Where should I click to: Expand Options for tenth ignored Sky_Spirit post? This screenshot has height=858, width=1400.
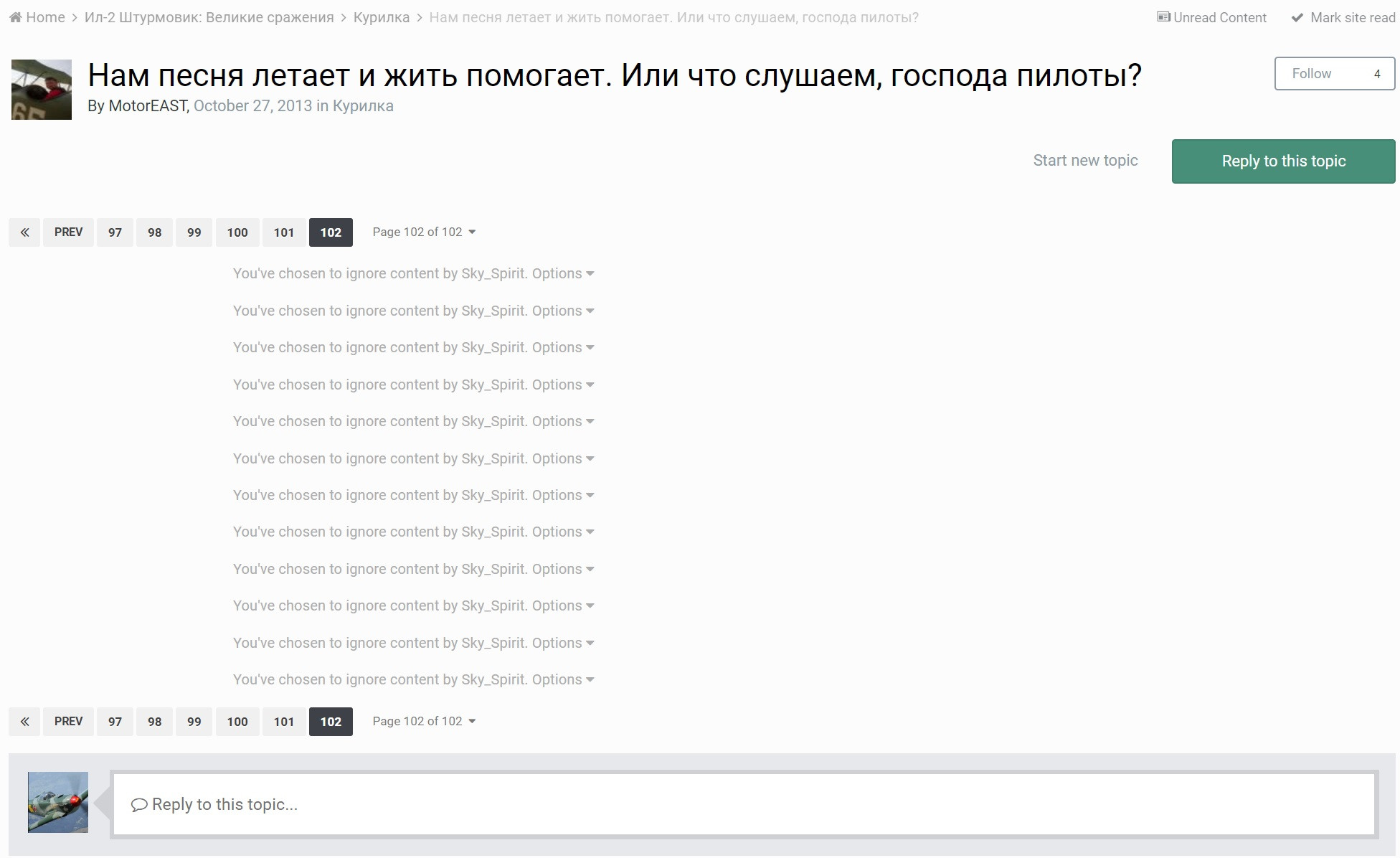pos(563,605)
